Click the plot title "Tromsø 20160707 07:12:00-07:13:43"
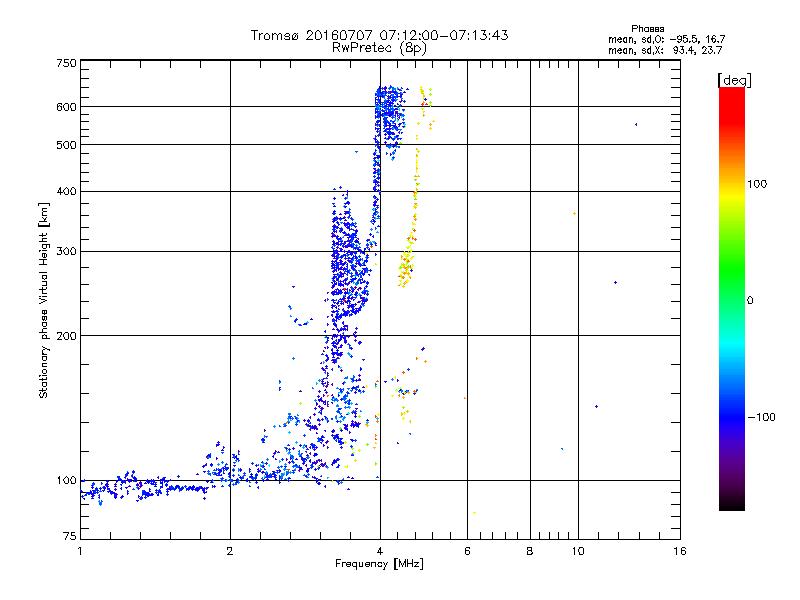This screenshot has width=800, height=600. (379, 35)
